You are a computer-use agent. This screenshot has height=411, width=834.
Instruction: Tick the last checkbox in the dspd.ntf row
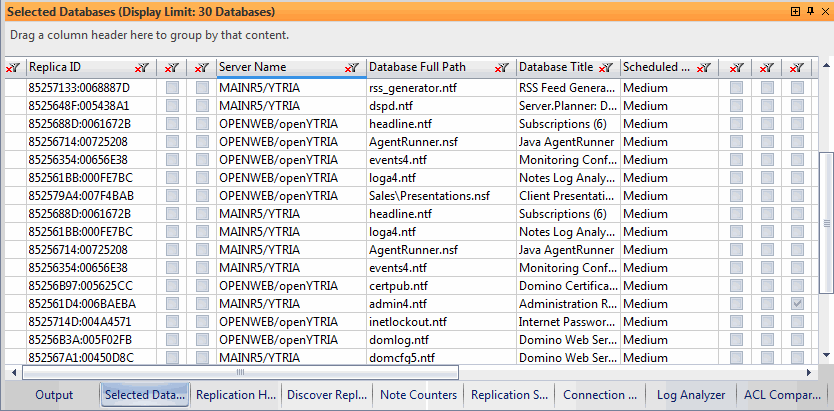[x=797, y=105]
